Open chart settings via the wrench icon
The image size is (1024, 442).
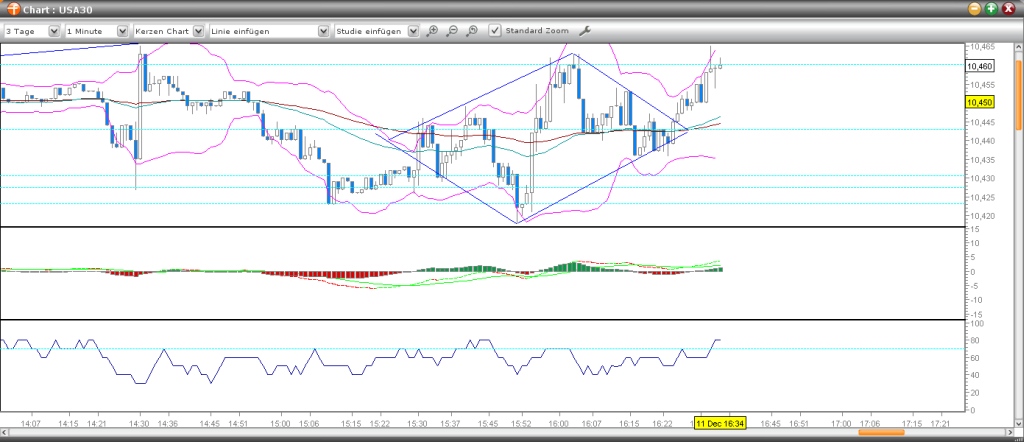pyautogui.click(x=584, y=31)
